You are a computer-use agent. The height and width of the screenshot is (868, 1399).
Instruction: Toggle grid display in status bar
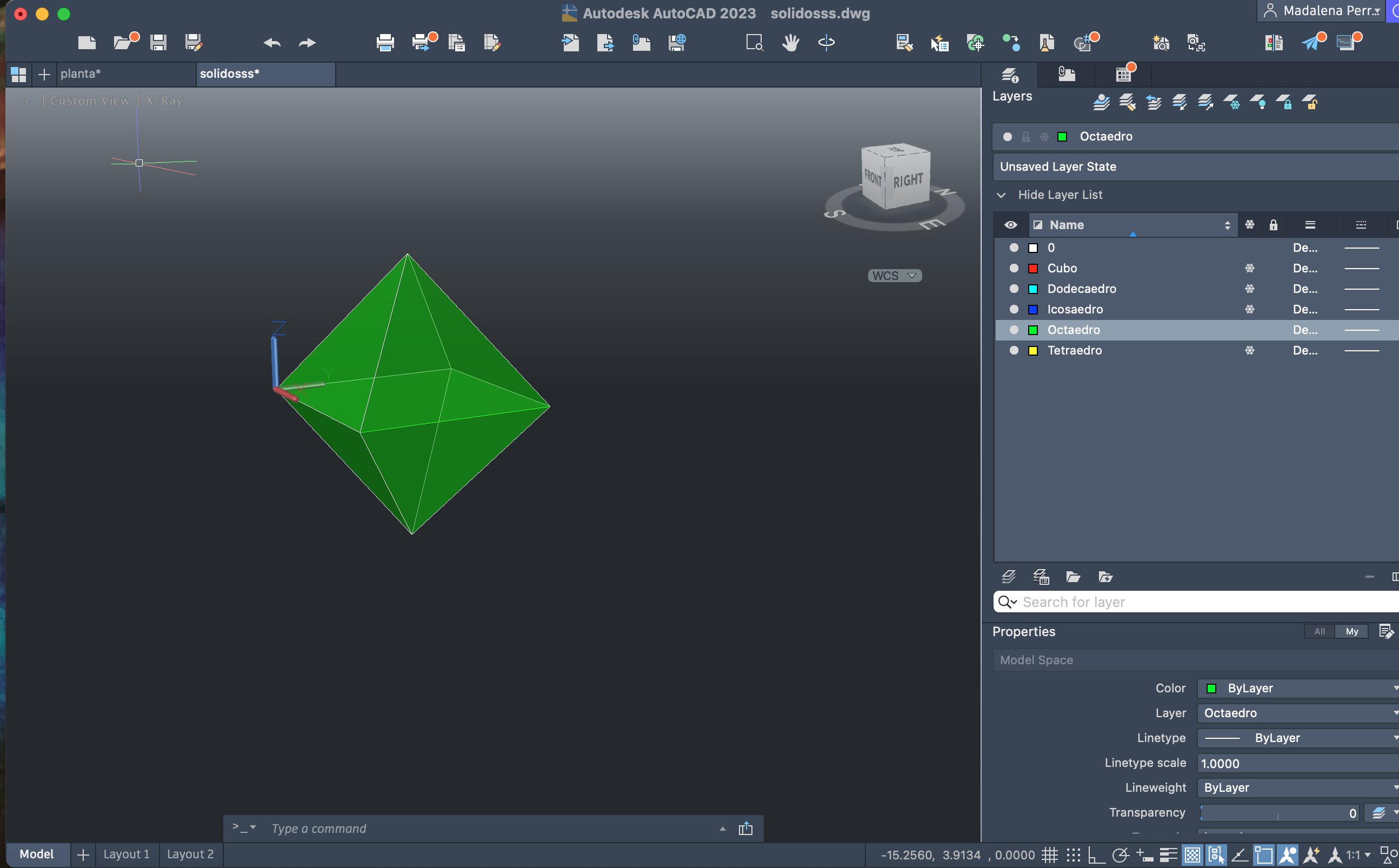point(1049,855)
